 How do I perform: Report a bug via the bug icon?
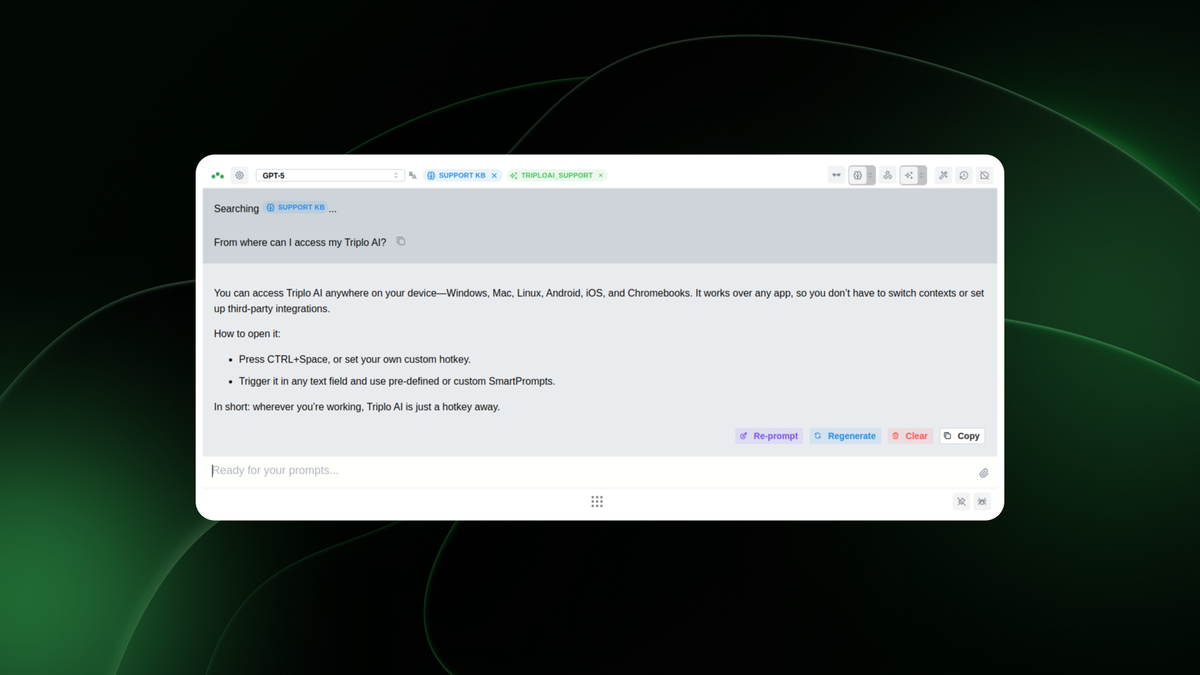pyautogui.click(x=982, y=501)
